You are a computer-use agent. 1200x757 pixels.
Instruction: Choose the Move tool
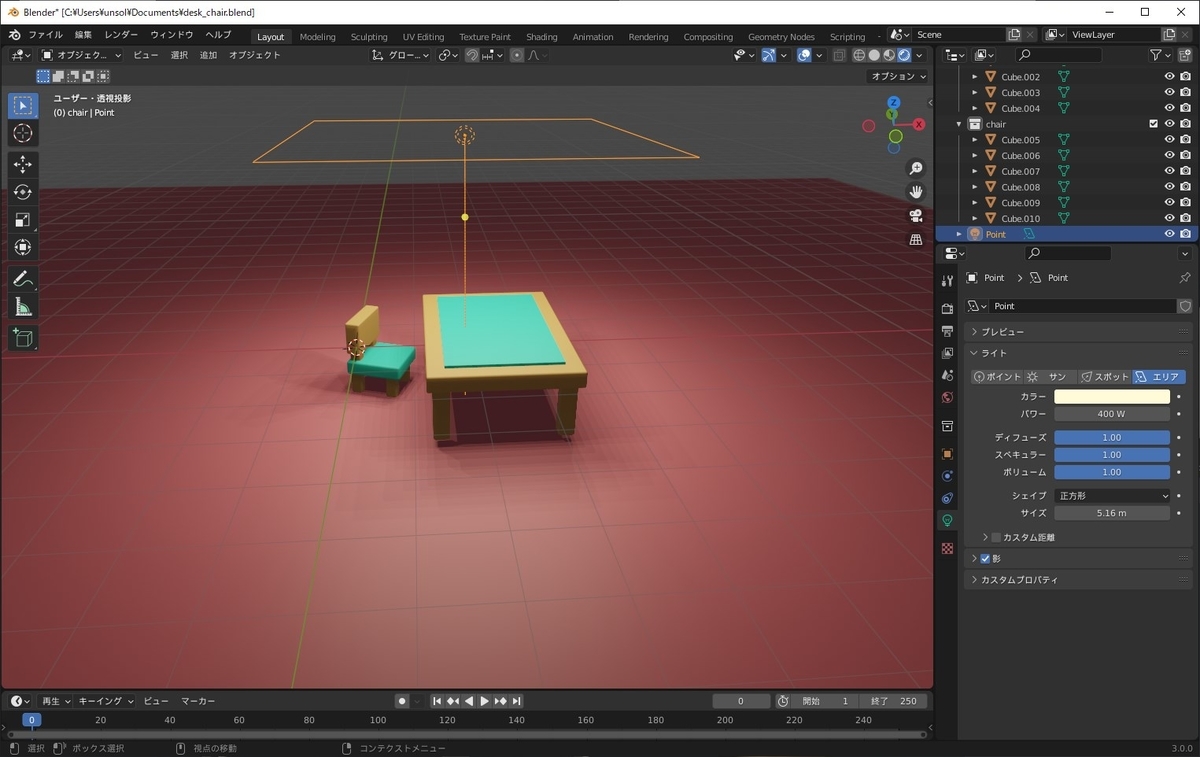(23, 164)
